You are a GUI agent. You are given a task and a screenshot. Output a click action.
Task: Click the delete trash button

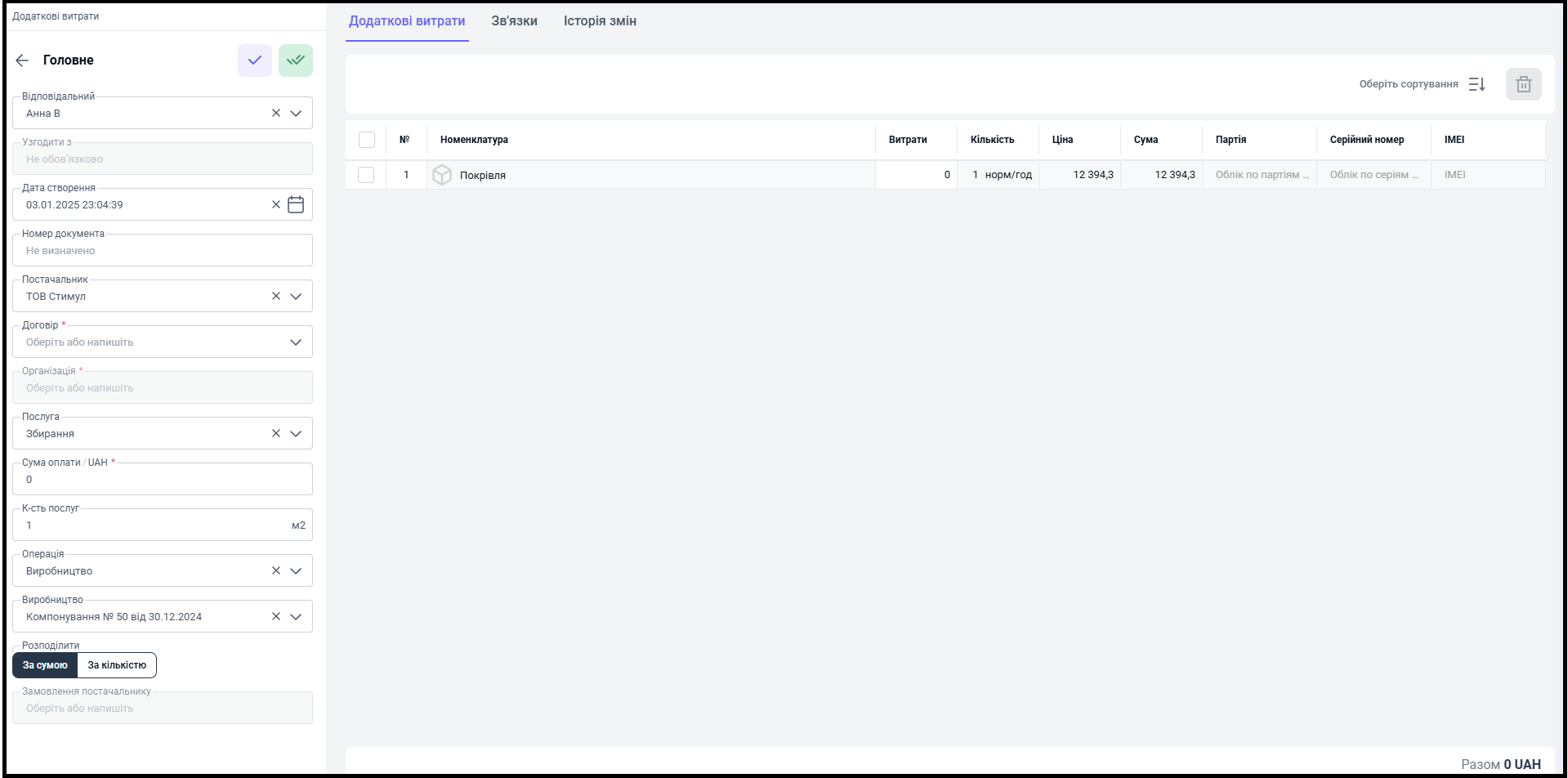tap(1524, 84)
